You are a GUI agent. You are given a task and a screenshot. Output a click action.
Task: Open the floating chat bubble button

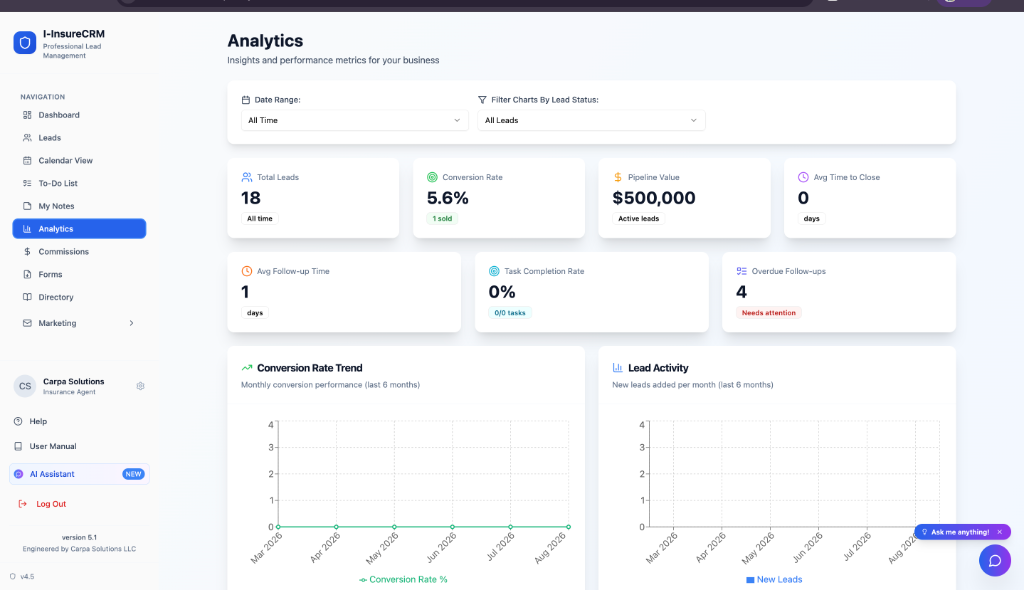pyautogui.click(x=995, y=561)
